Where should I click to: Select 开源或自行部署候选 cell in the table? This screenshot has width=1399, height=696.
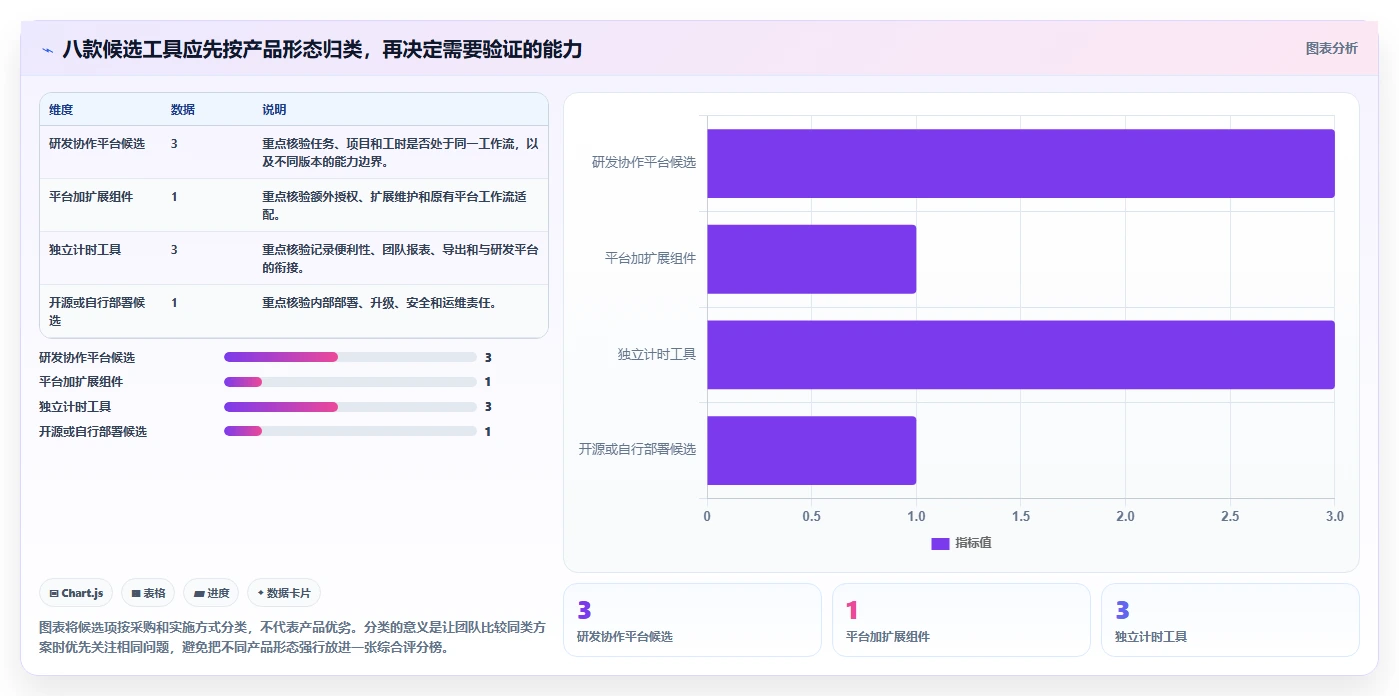(97, 311)
